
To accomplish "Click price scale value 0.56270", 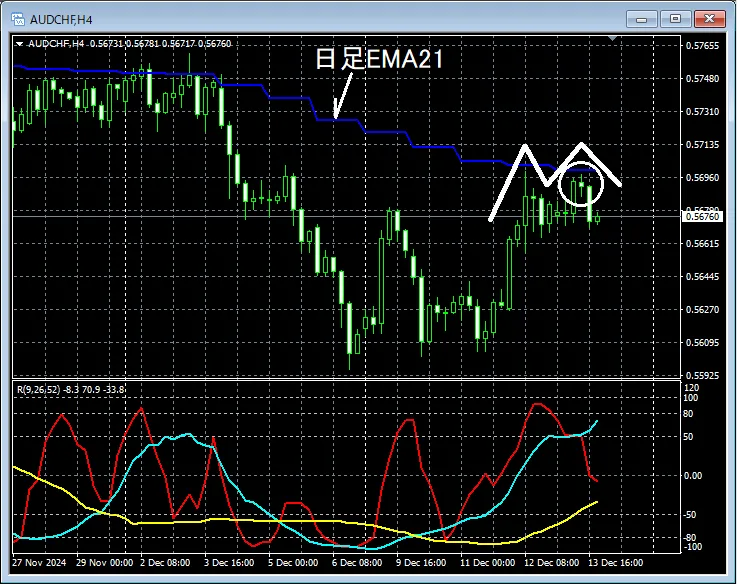I will pos(702,309).
